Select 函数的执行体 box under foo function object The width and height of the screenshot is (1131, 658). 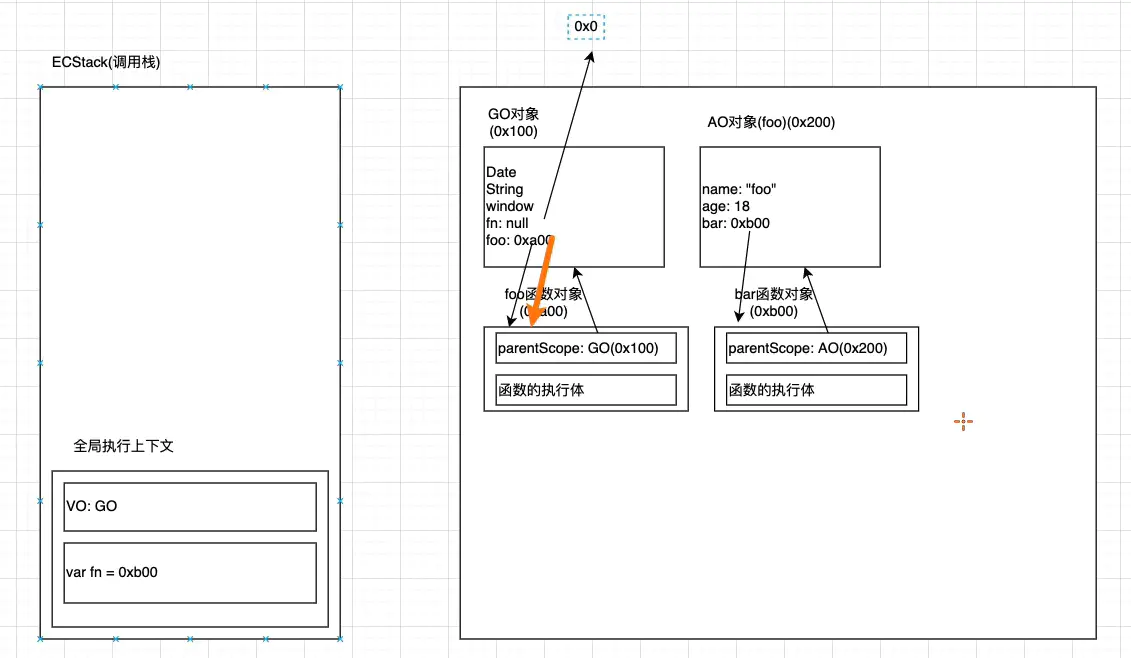pyautogui.click(x=586, y=390)
